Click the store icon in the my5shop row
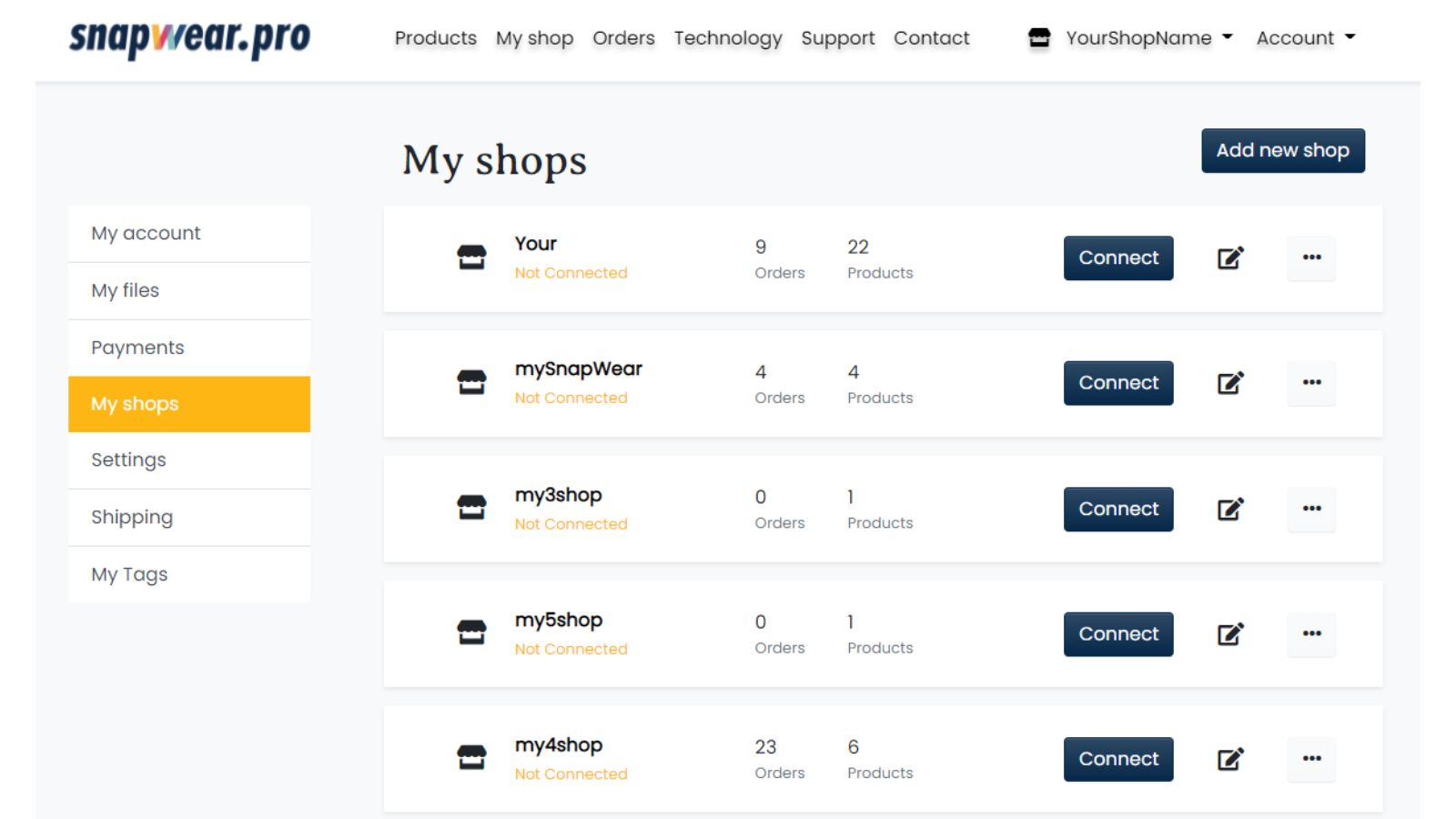Image resolution: width=1456 pixels, height=819 pixels. coord(471,632)
